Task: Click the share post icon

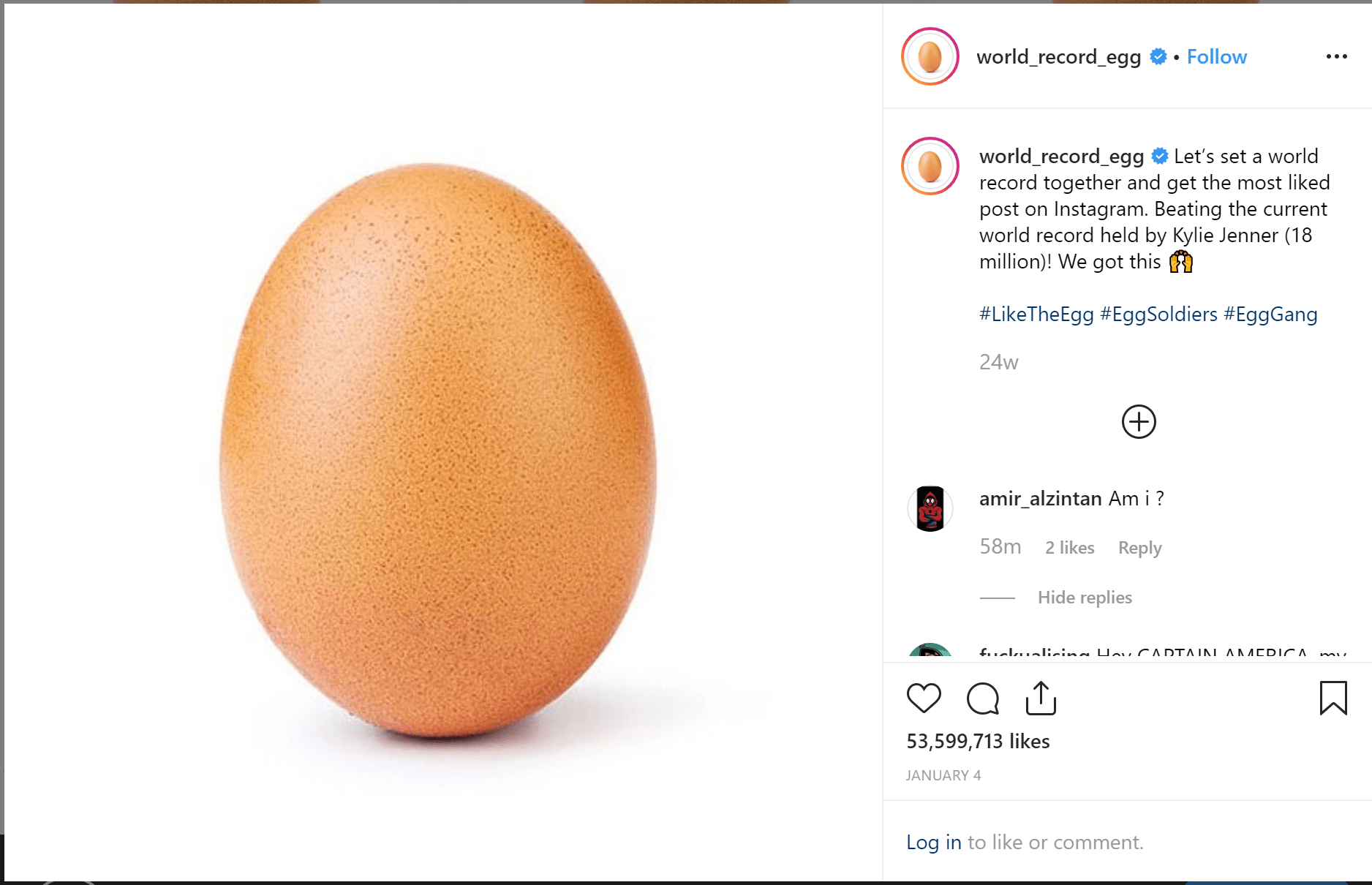Action: pos(1041,698)
